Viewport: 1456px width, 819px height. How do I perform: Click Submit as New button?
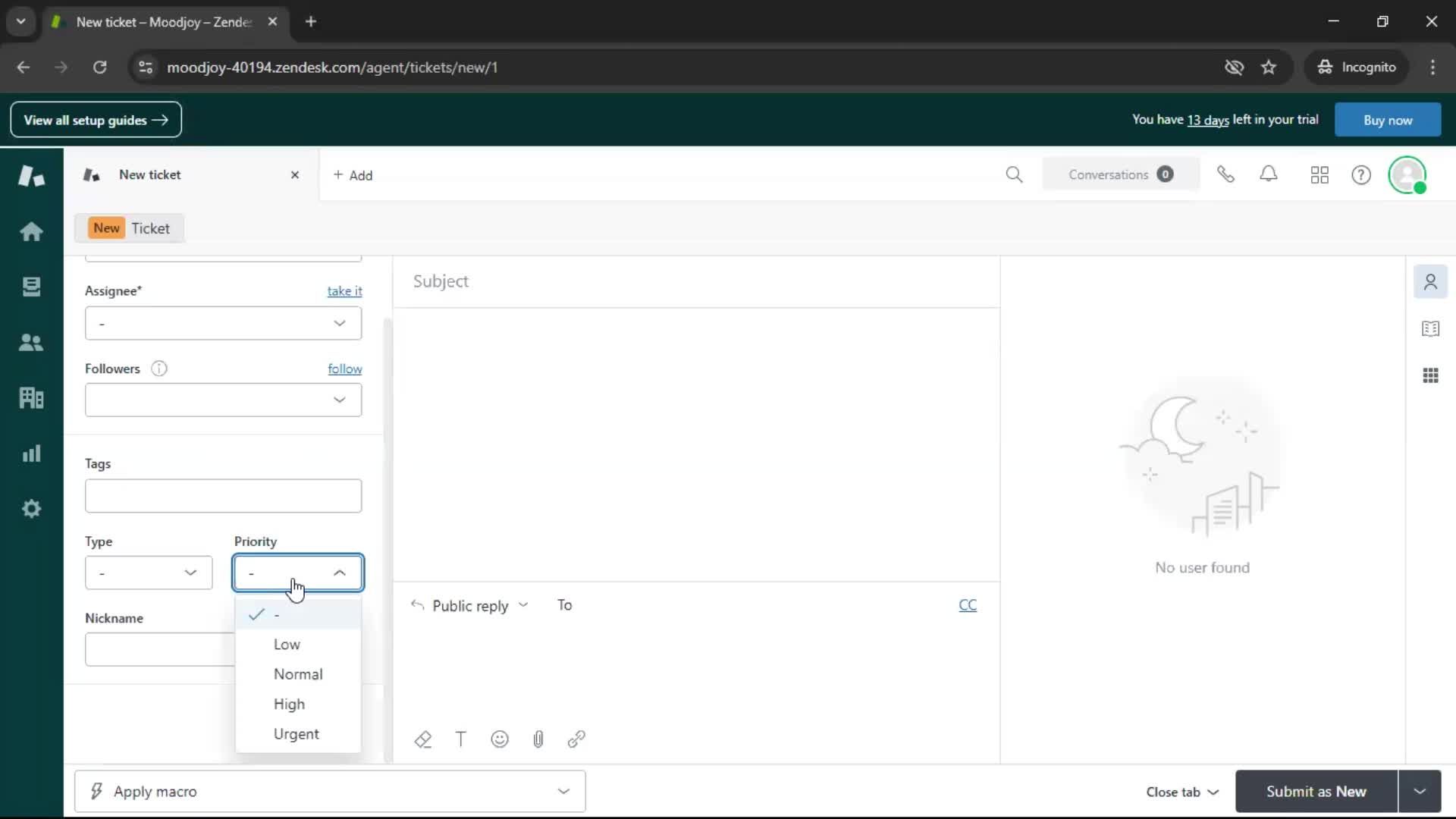[1316, 792]
